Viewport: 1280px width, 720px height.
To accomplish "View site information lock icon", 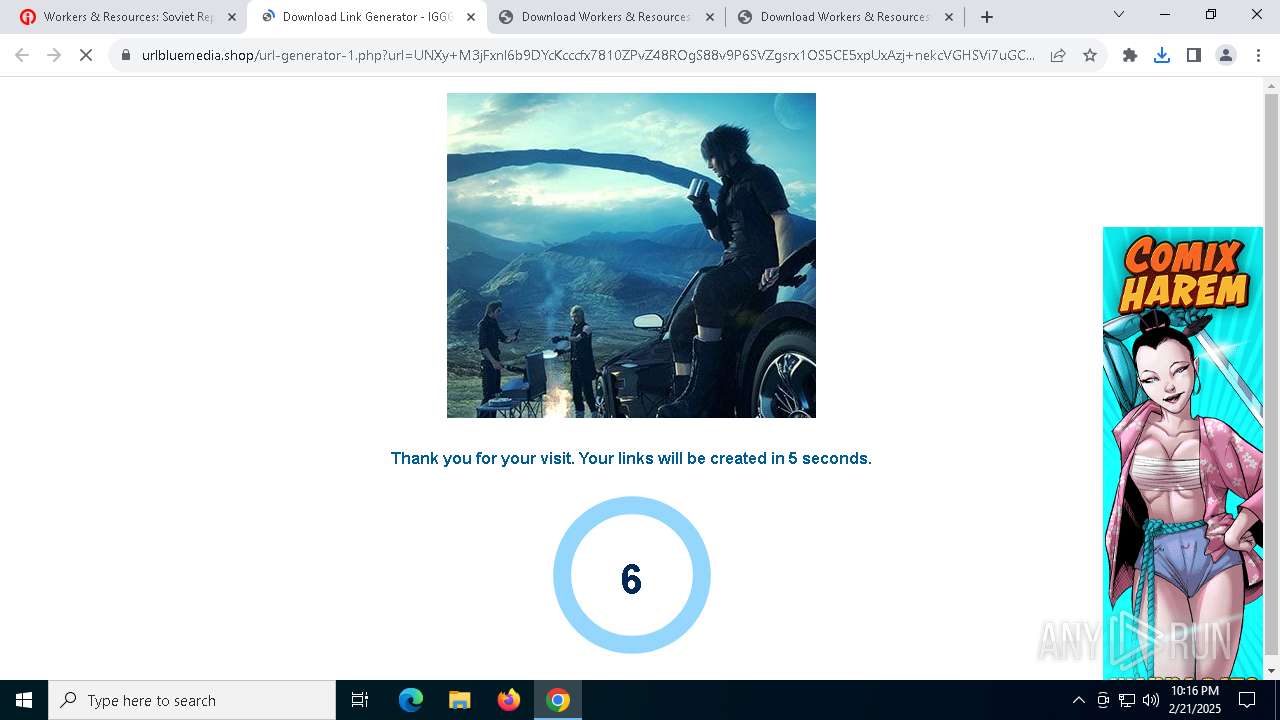I will [126, 56].
